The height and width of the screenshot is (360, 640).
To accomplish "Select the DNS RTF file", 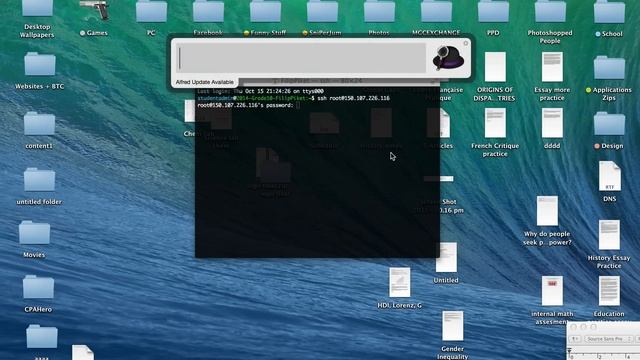I will (x=609, y=176).
